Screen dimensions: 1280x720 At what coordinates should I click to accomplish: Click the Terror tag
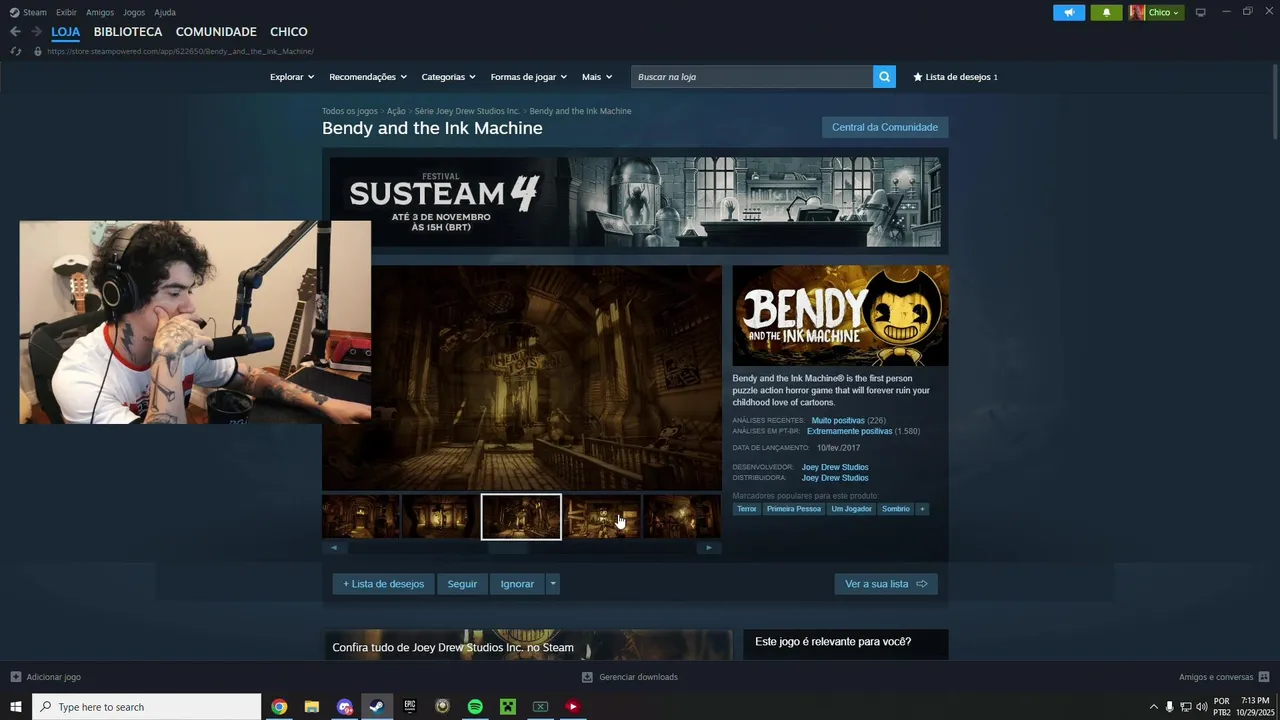747,509
